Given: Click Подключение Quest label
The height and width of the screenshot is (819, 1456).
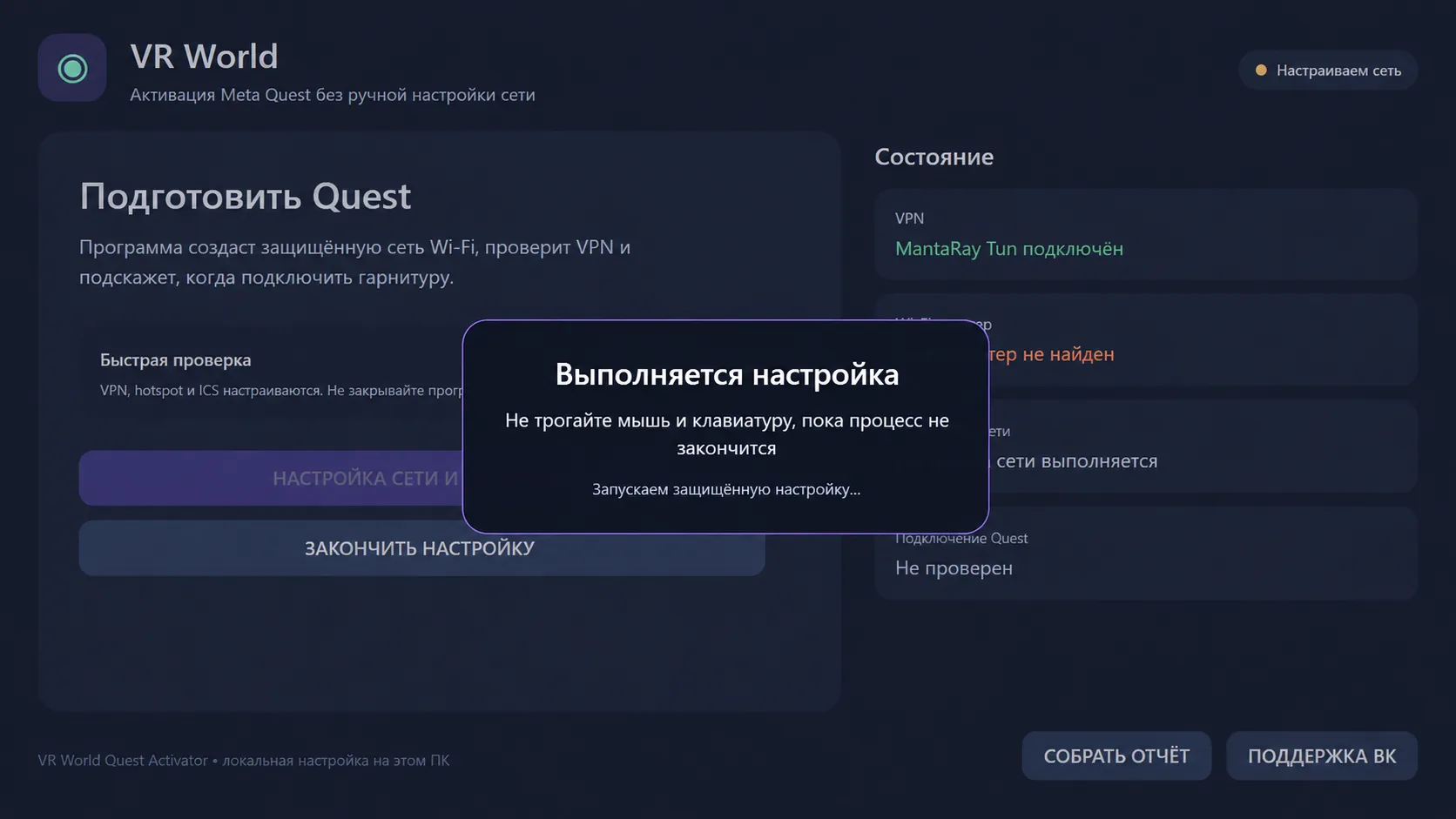Looking at the screenshot, I should pos(962,539).
